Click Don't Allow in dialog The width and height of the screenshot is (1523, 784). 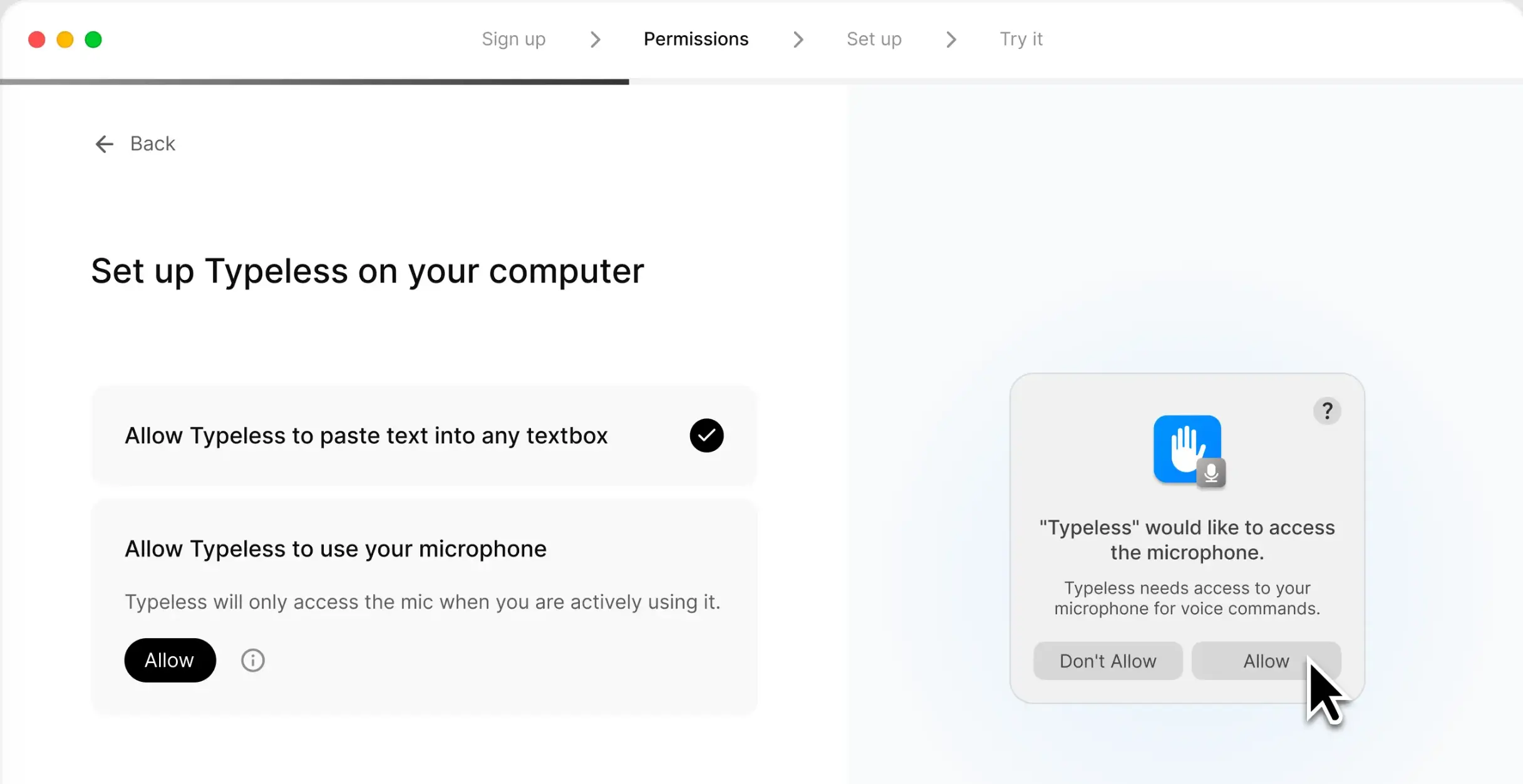1107,661
